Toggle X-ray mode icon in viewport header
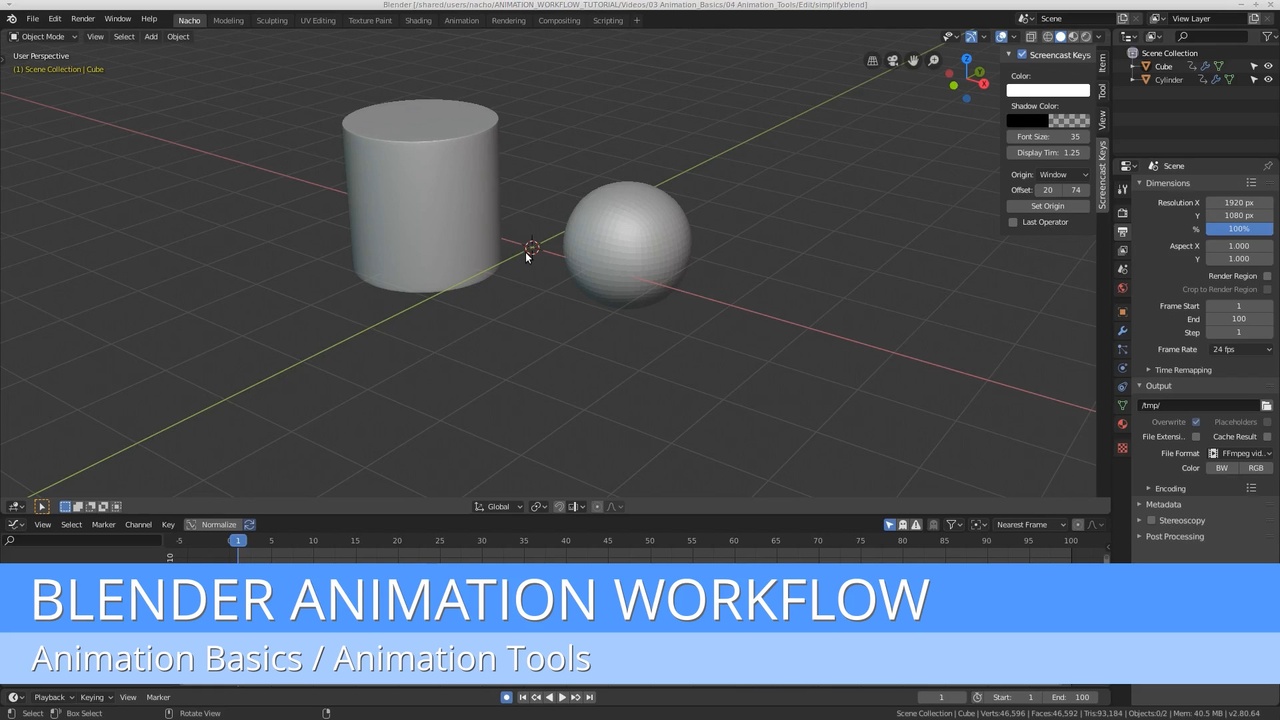The width and height of the screenshot is (1280, 720). tap(1031, 37)
